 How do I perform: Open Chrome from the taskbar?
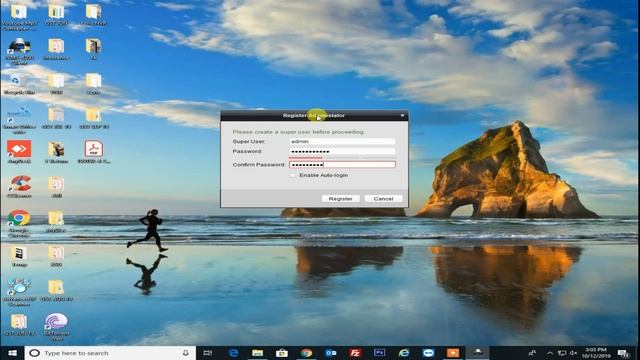[x=306, y=353]
